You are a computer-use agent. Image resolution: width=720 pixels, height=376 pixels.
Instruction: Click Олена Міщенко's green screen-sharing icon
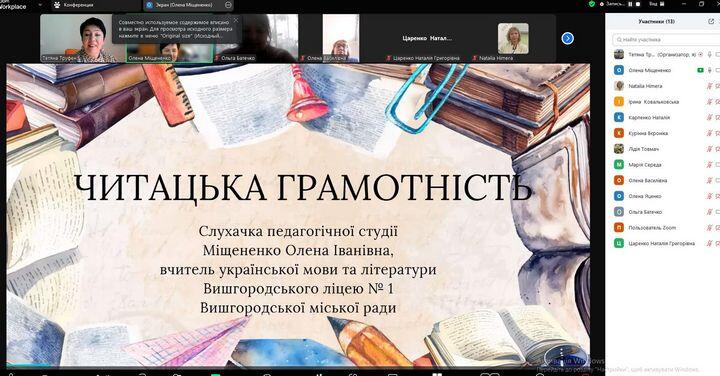[x=700, y=70]
